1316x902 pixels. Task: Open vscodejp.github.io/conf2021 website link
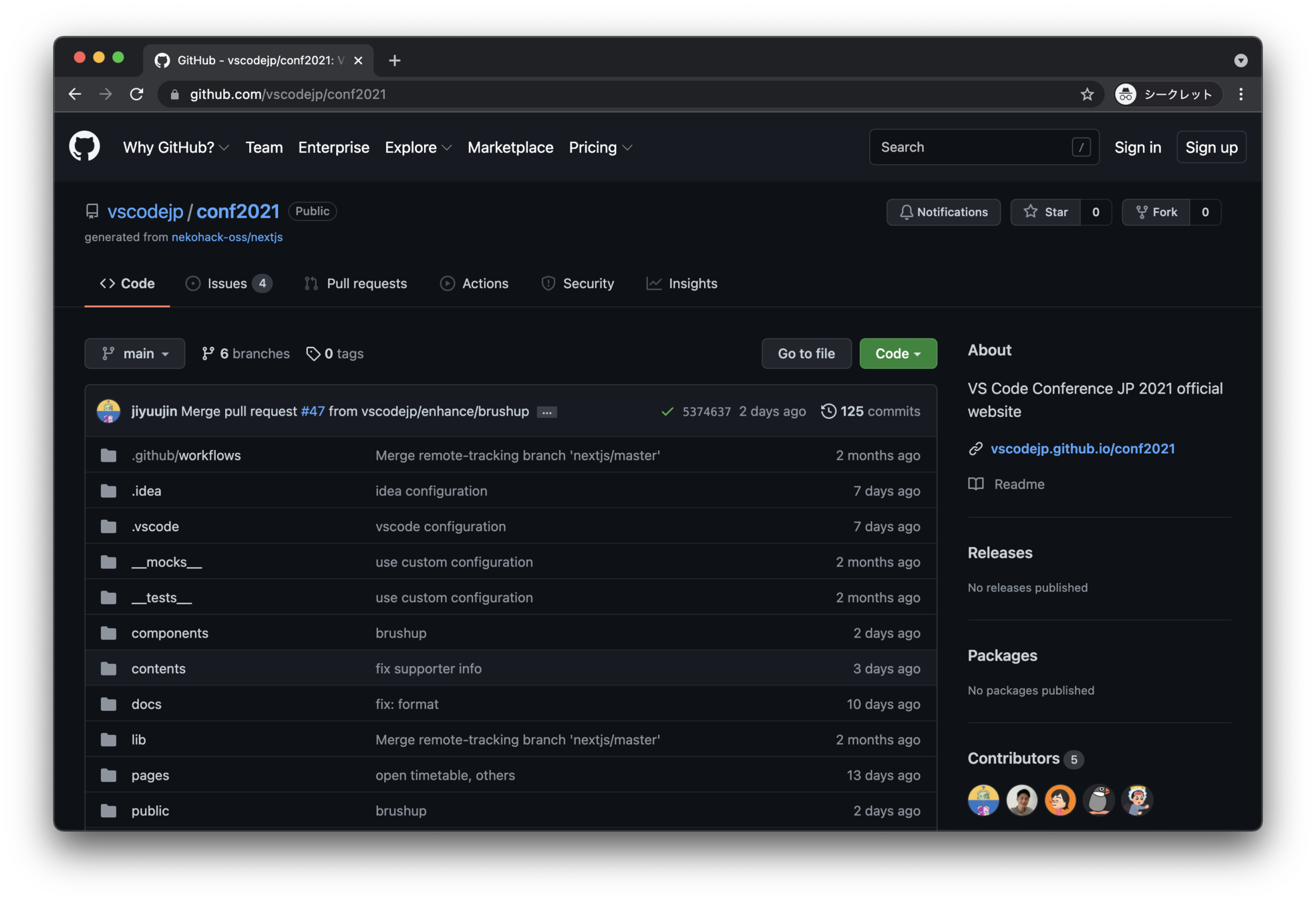pyautogui.click(x=1082, y=448)
